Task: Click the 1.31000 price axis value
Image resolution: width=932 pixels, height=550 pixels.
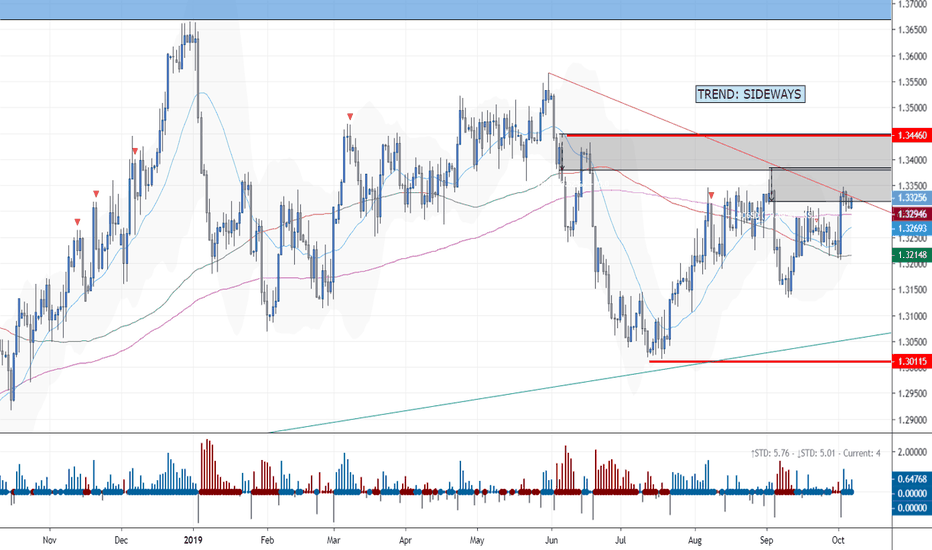Action: pyautogui.click(x=912, y=316)
